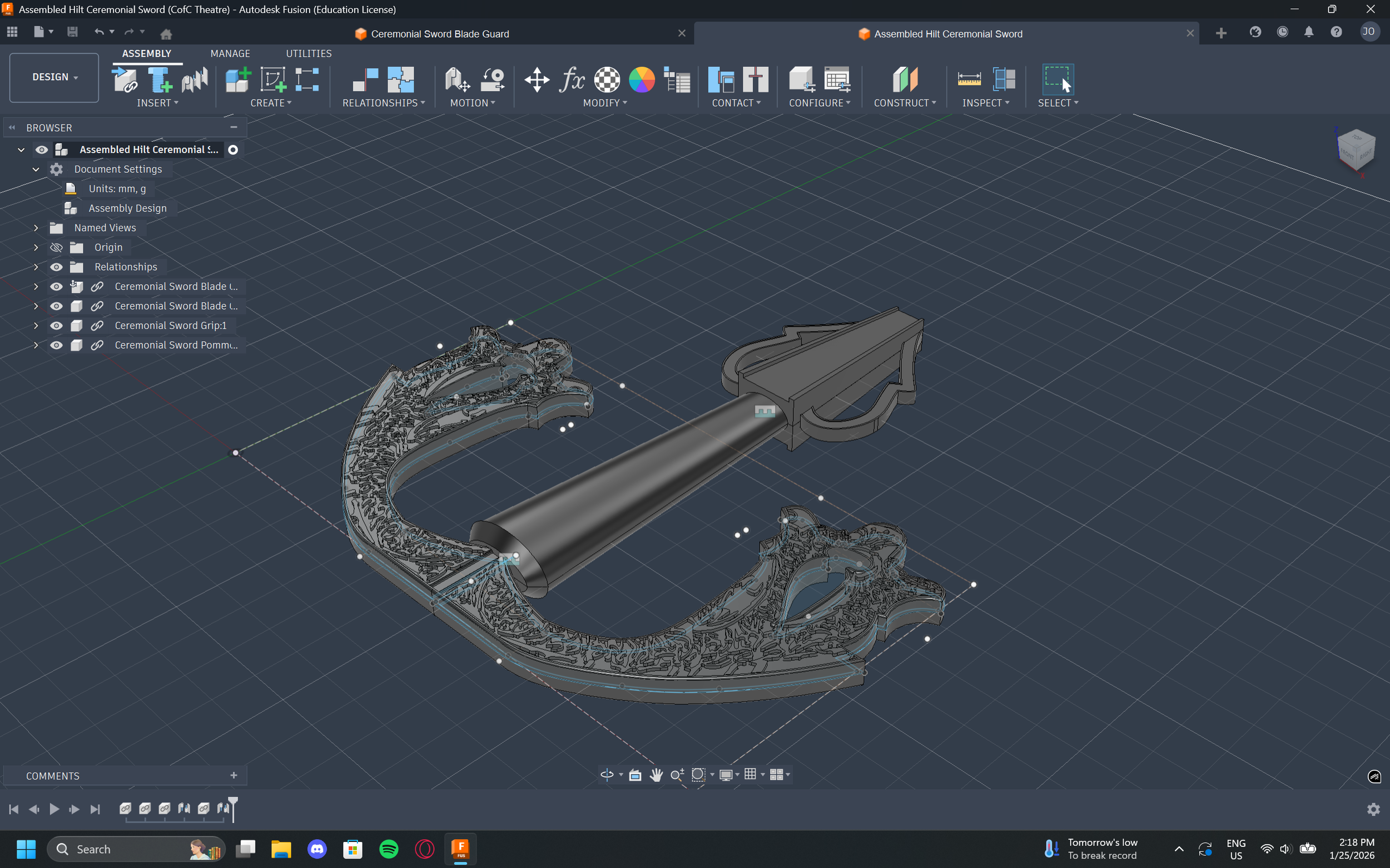Image resolution: width=1390 pixels, height=868 pixels.
Task: Click the Physical Material checkered sphere icon
Action: [607, 79]
